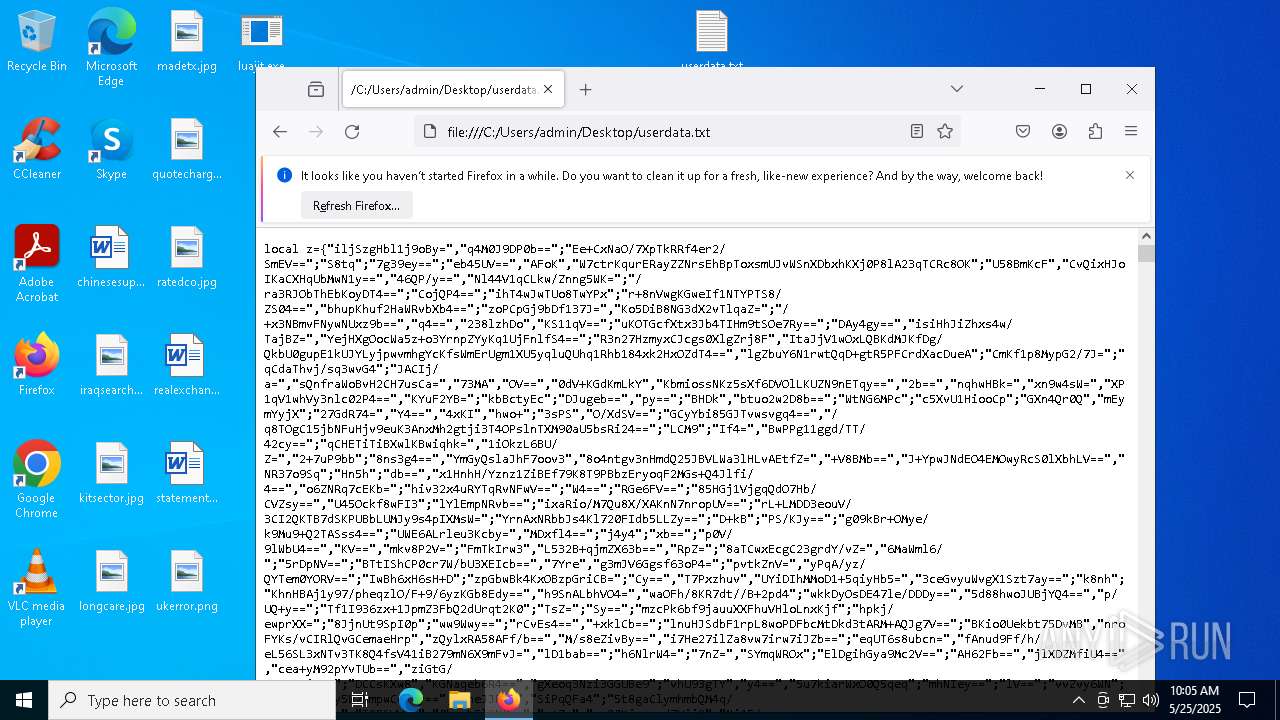Show hidden system tray icons
The height and width of the screenshot is (720, 1280).
1078,700
